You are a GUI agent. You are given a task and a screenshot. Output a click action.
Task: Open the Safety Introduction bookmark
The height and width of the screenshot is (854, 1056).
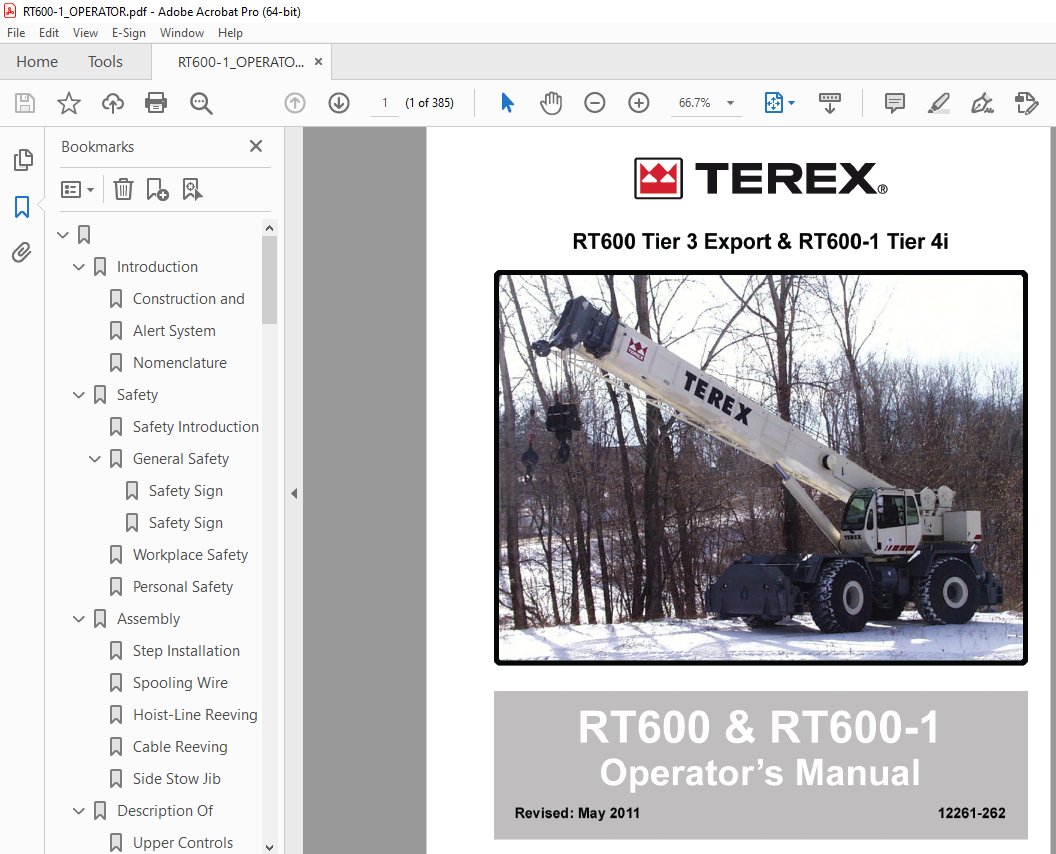[x=196, y=427]
